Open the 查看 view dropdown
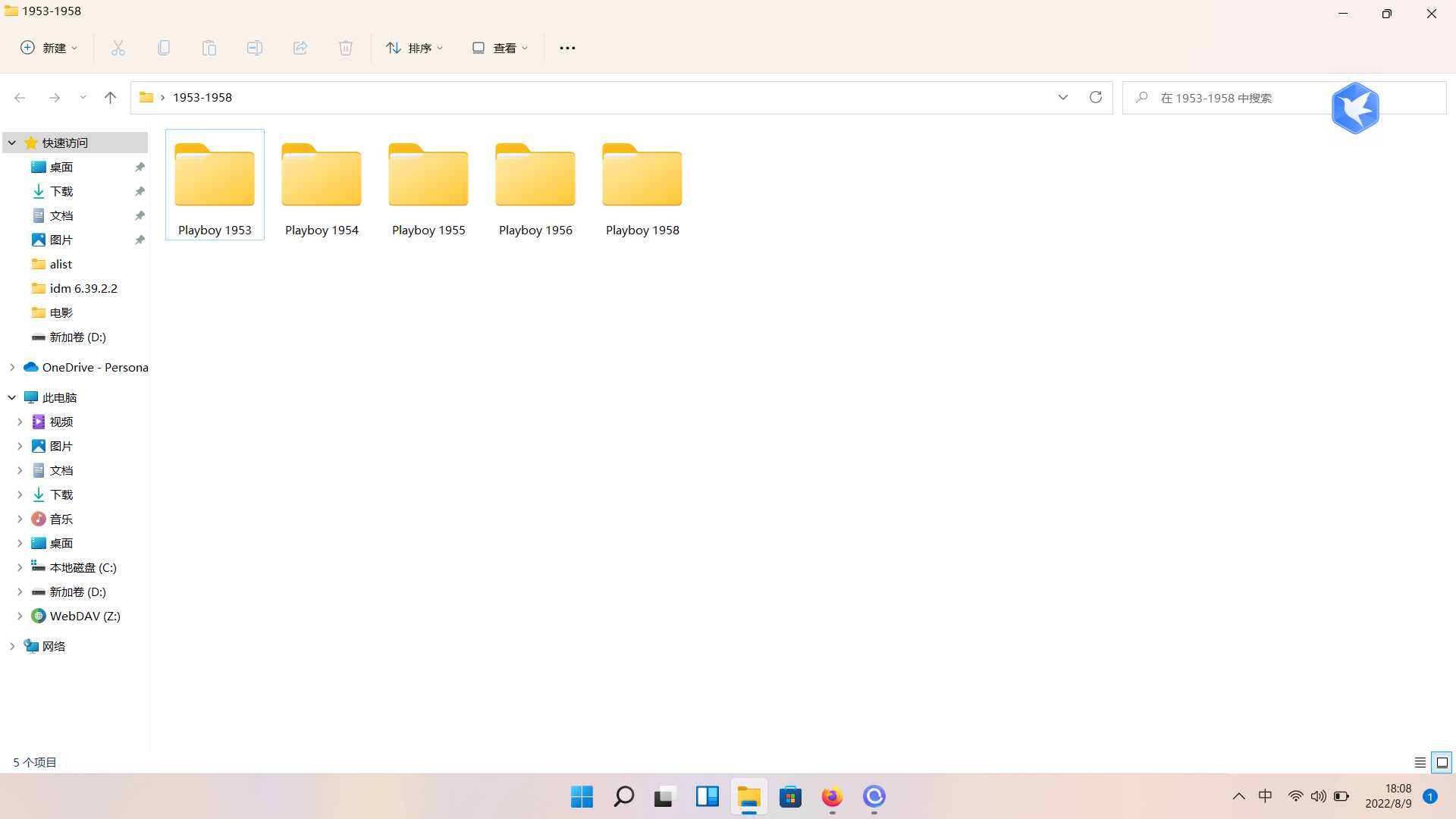The height and width of the screenshot is (819, 1456). click(x=500, y=48)
